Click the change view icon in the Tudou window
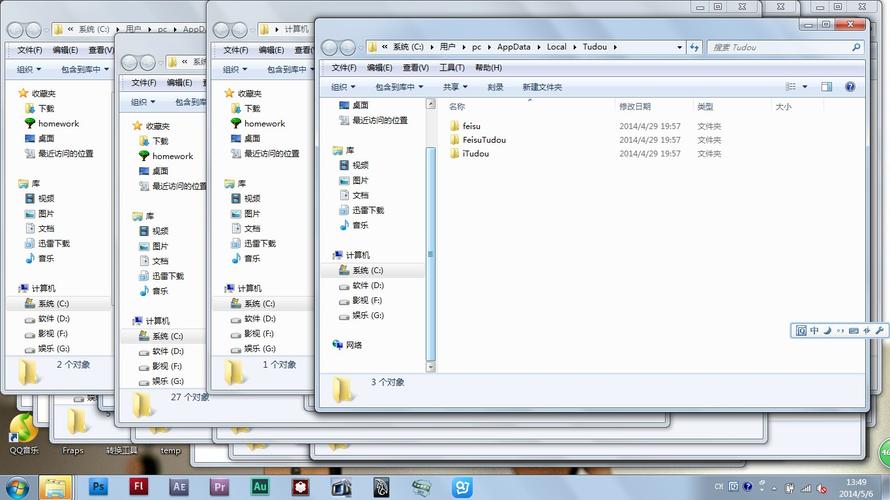 (791, 87)
